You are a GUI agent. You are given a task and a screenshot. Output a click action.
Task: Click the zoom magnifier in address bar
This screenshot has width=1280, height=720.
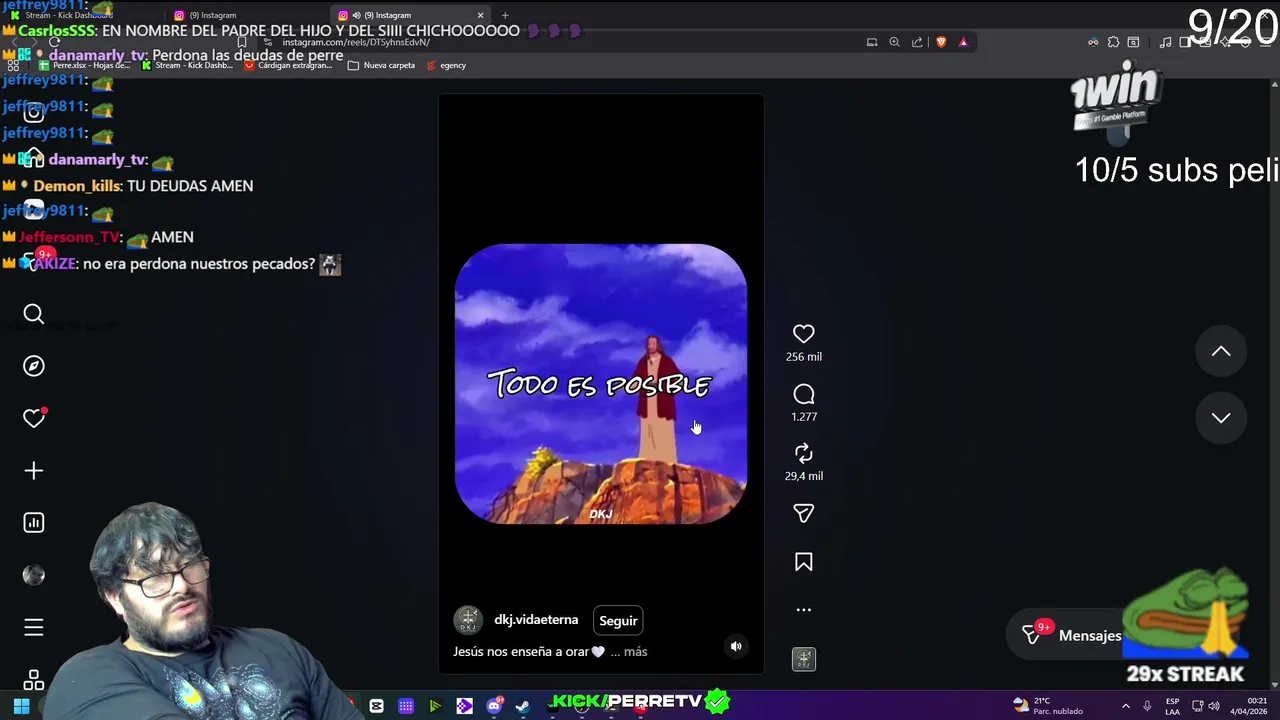point(894,42)
